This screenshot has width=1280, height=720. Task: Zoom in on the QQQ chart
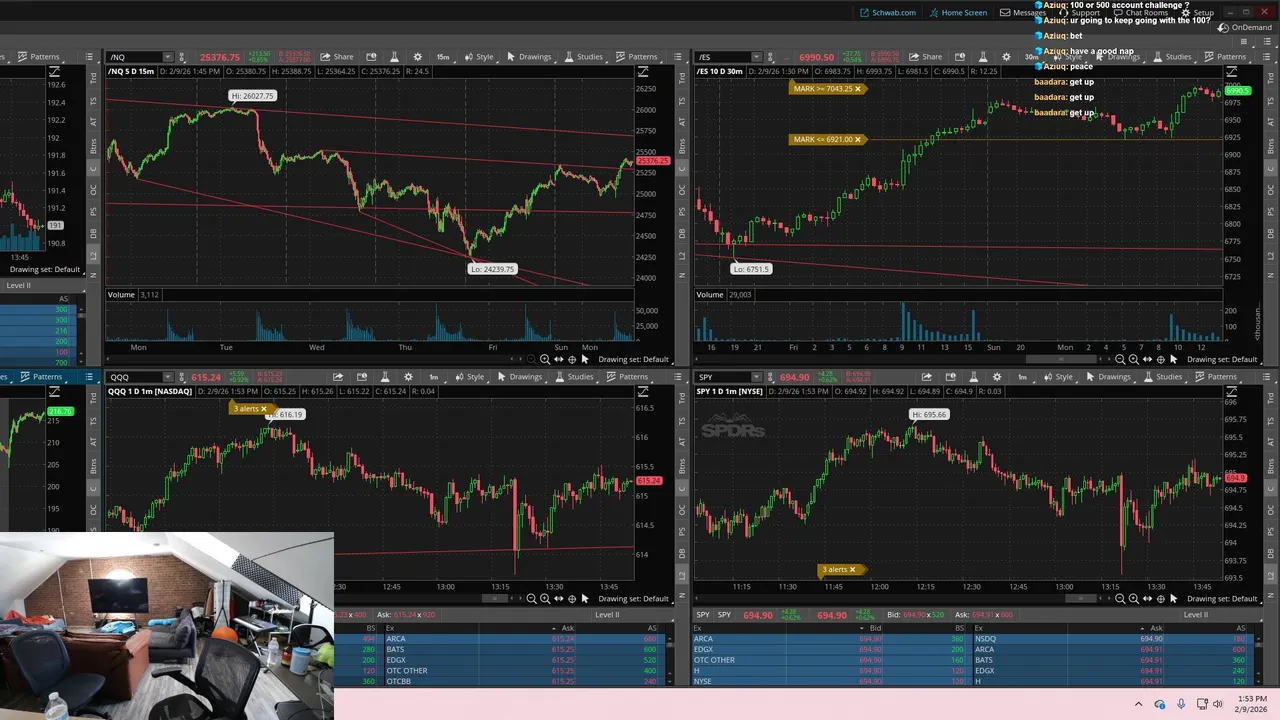click(x=545, y=599)
